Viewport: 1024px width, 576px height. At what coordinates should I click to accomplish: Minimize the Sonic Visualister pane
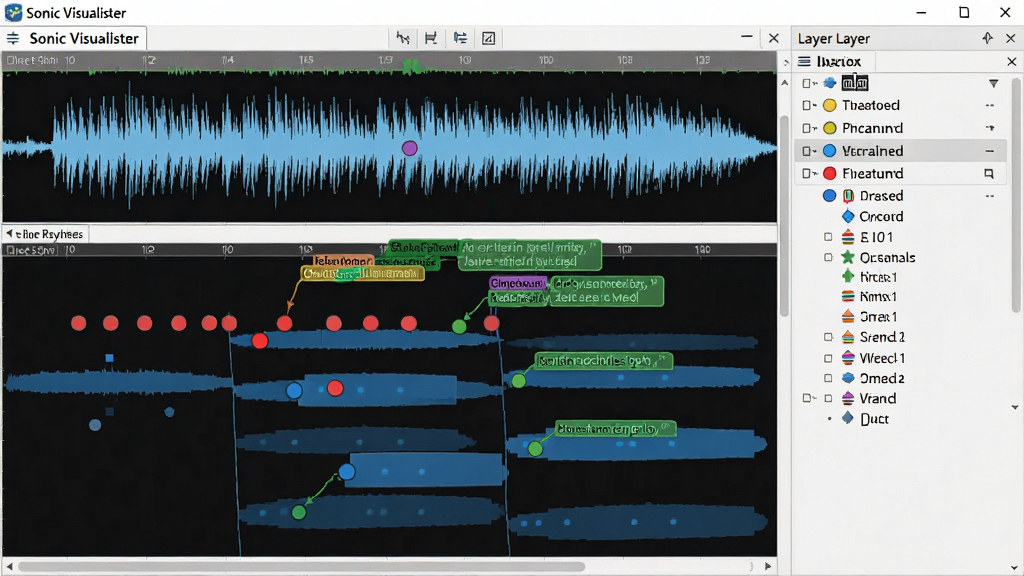click(x=746, y=37)
